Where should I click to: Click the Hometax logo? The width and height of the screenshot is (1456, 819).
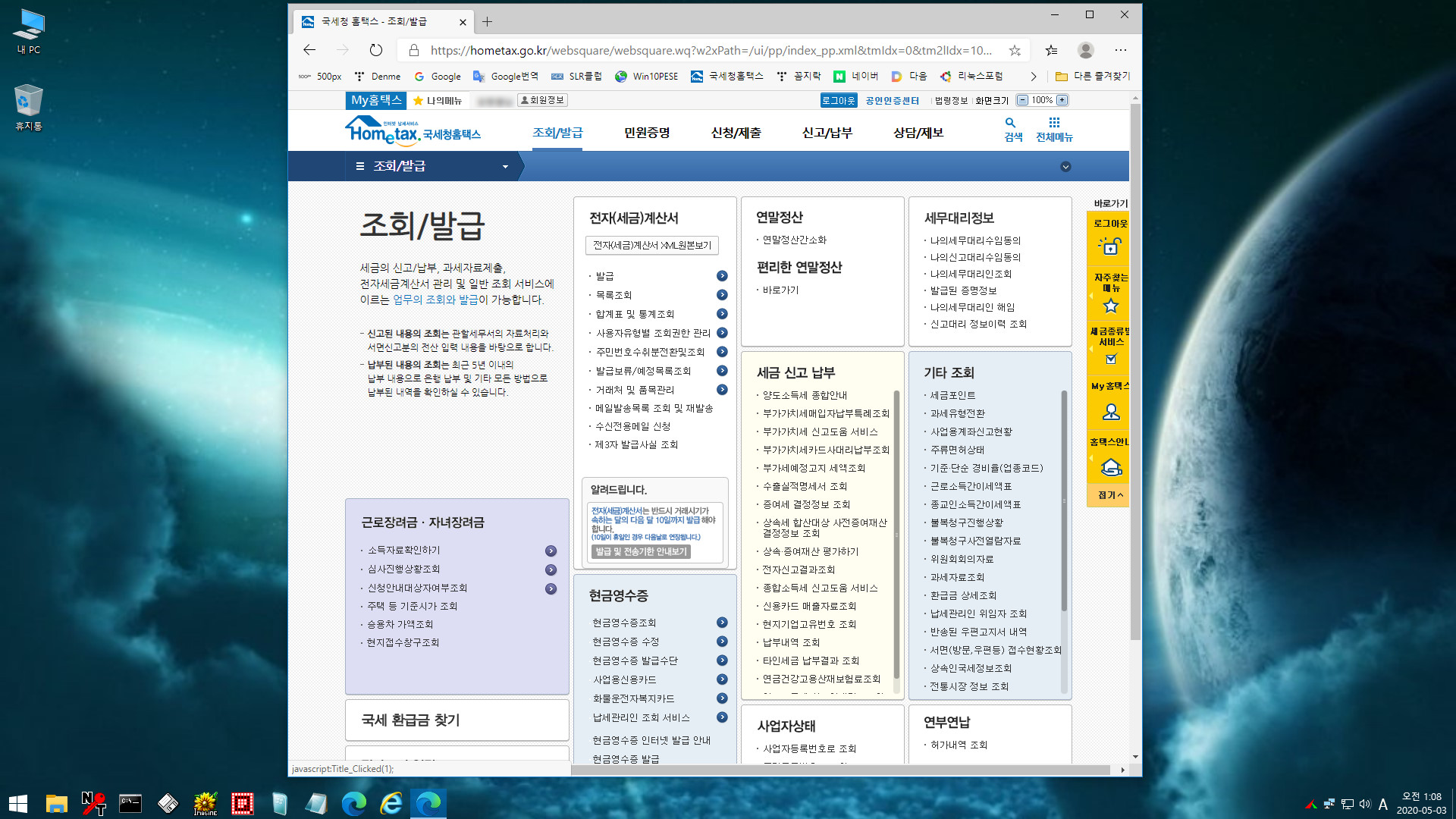coord(413,131)
